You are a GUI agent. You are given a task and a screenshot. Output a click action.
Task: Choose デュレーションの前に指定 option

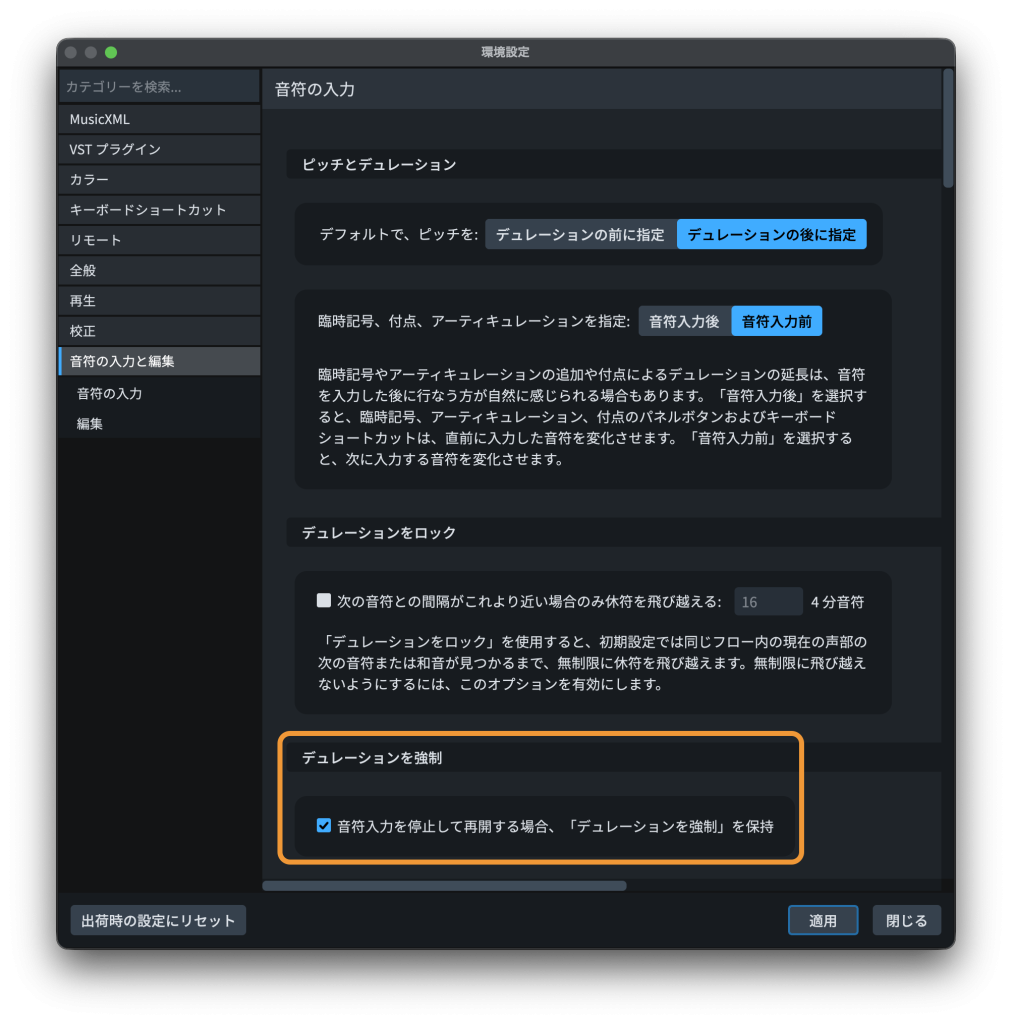pos(580,235)
